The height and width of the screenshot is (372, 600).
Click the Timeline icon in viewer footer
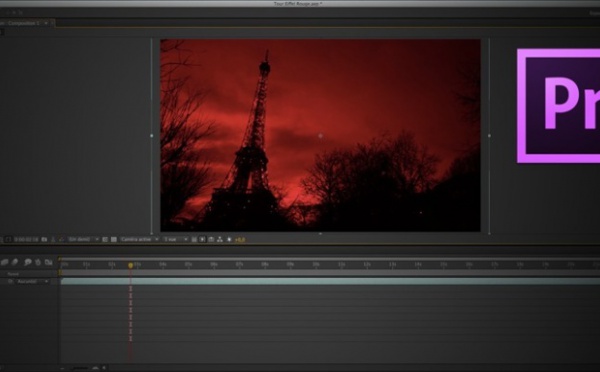tap(211, 239)
